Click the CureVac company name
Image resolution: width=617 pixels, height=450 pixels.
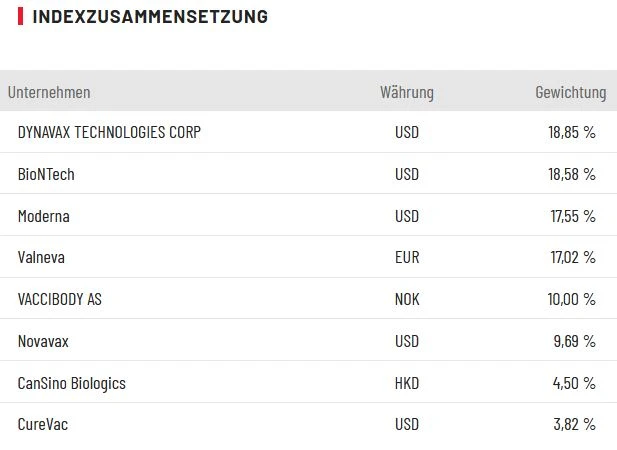click(43, 424)
